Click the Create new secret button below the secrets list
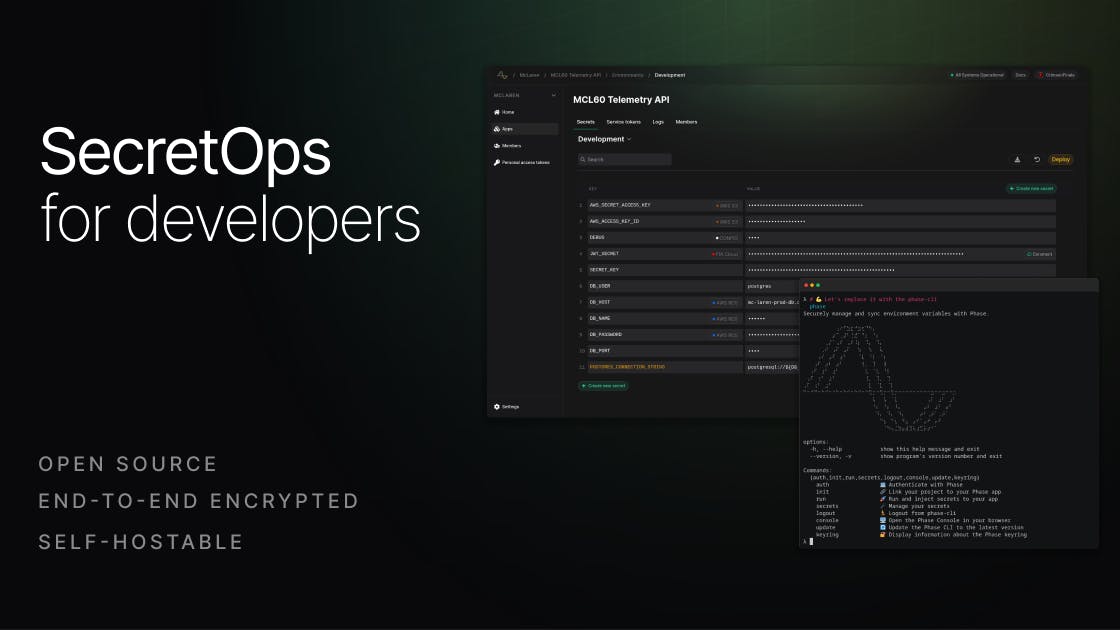The image size is (1120, 630). [x=604, y=386]
